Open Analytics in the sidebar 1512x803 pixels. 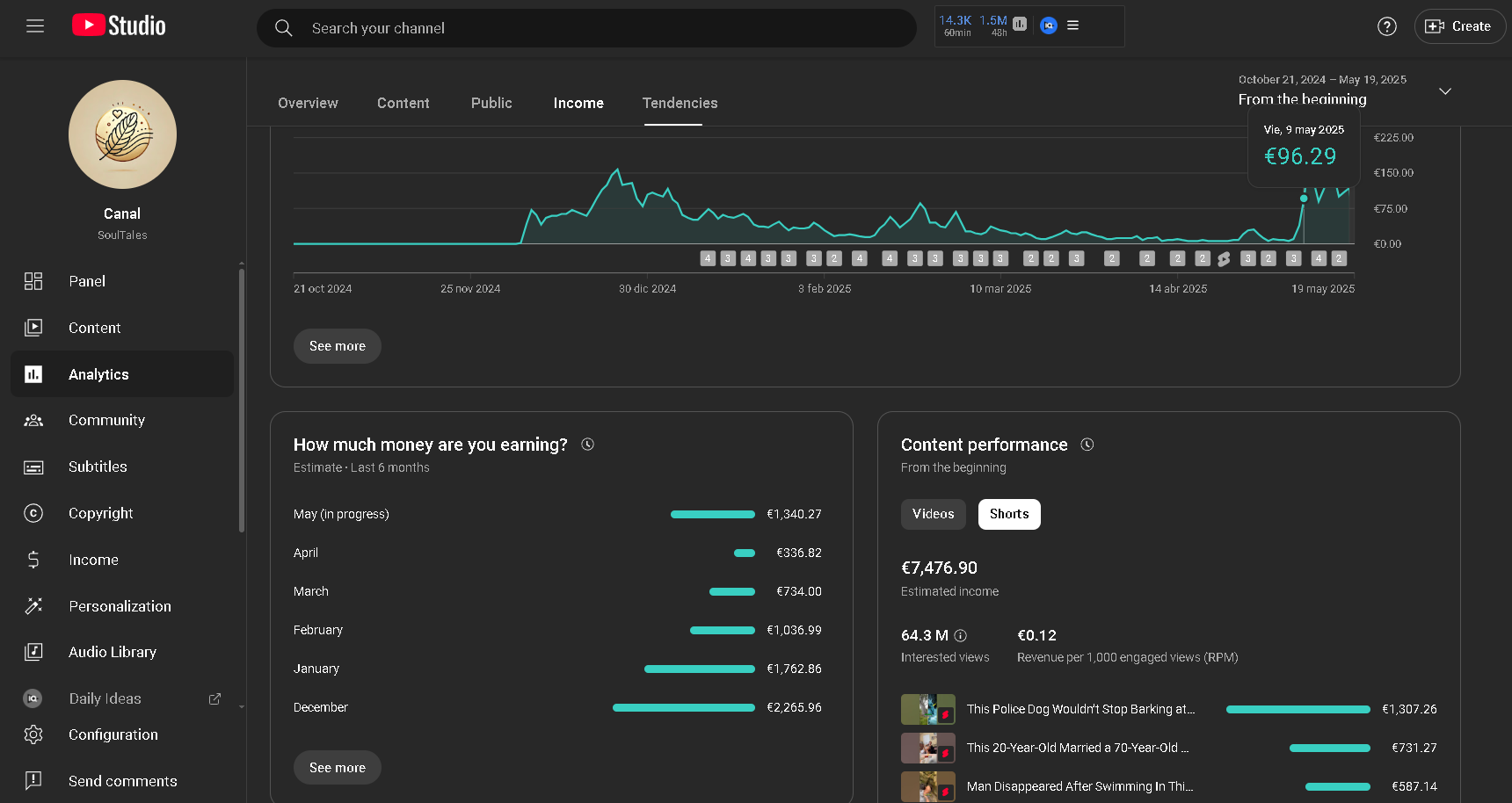pyautogui.click(x=98, y=374)
